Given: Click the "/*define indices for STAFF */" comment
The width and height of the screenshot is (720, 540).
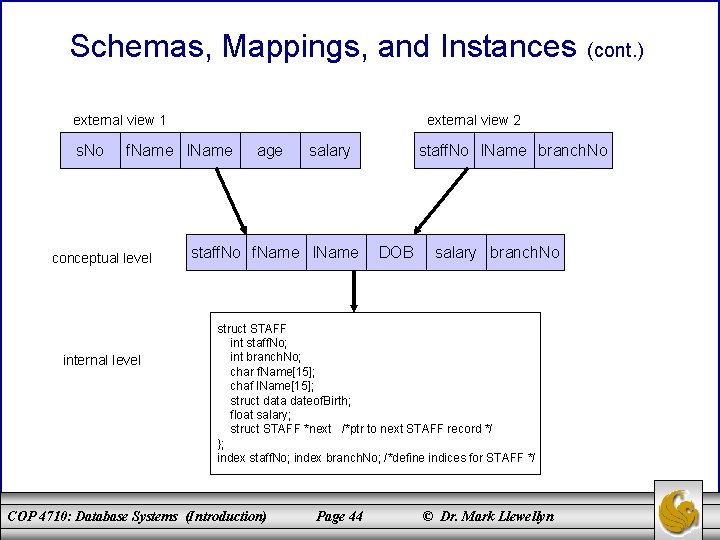Looking at the screenshot, I should (460, 458).
